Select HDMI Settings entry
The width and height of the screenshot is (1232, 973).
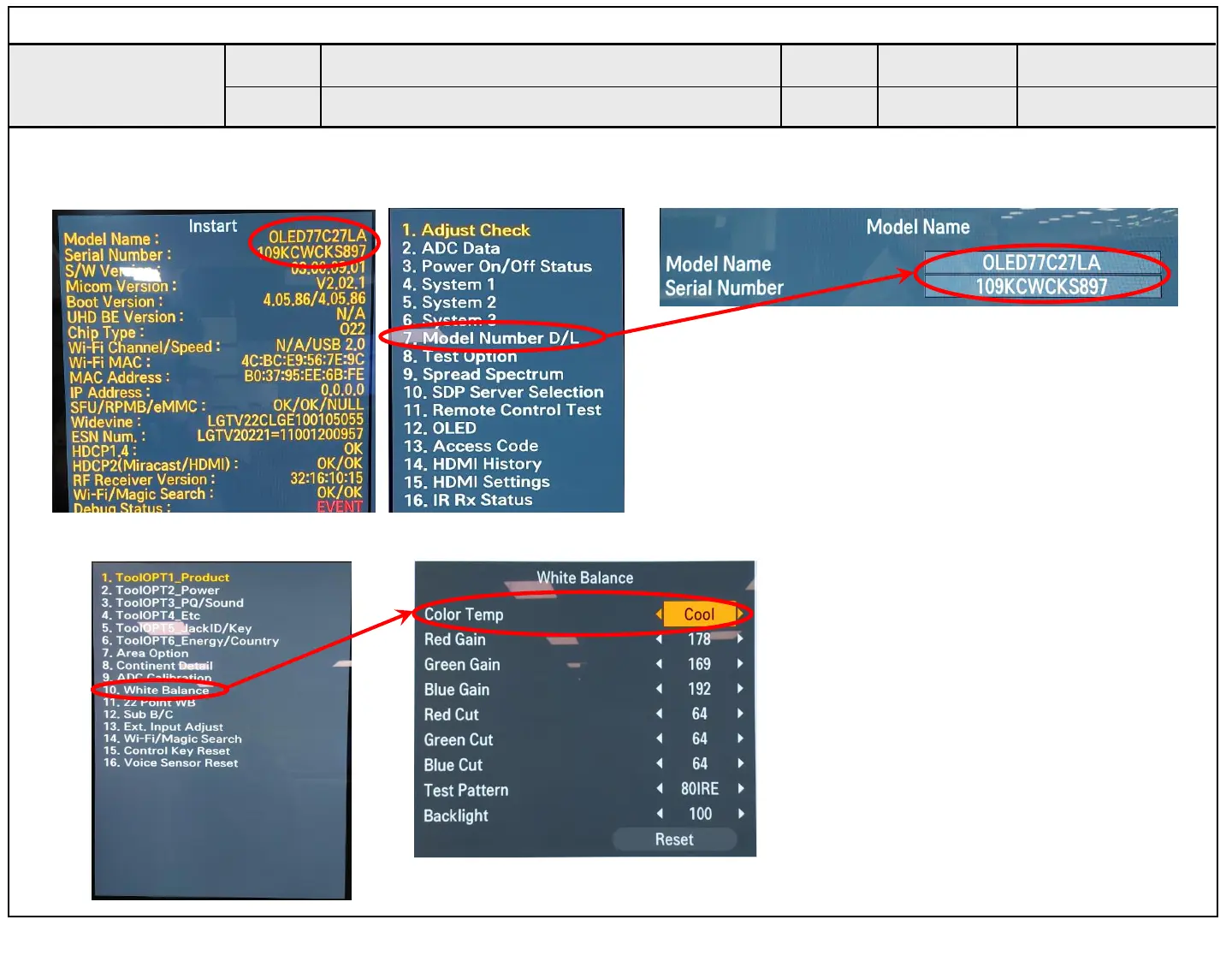[477, 482]
